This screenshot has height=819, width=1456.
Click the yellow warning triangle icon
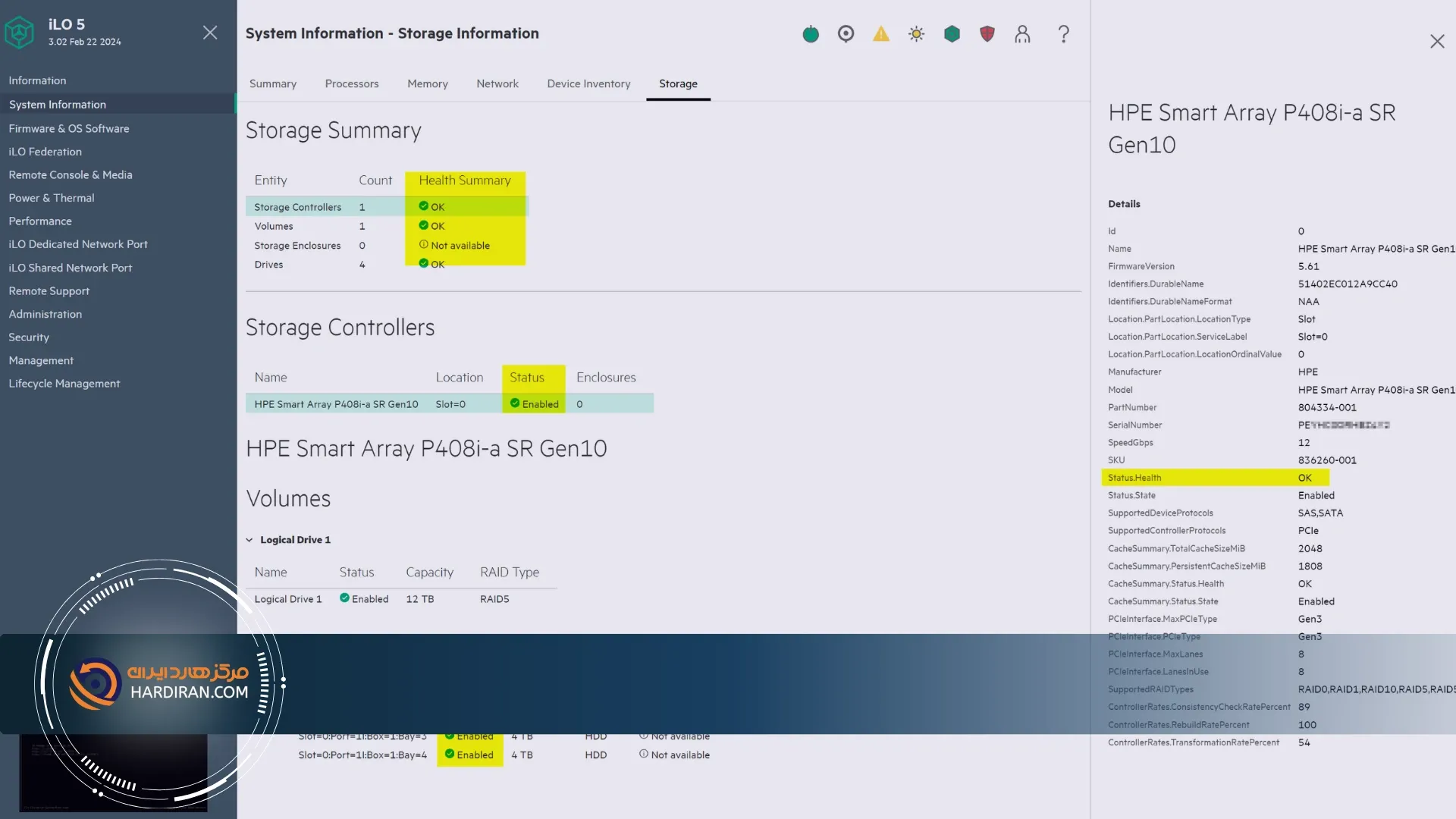[x=880, y=34]
